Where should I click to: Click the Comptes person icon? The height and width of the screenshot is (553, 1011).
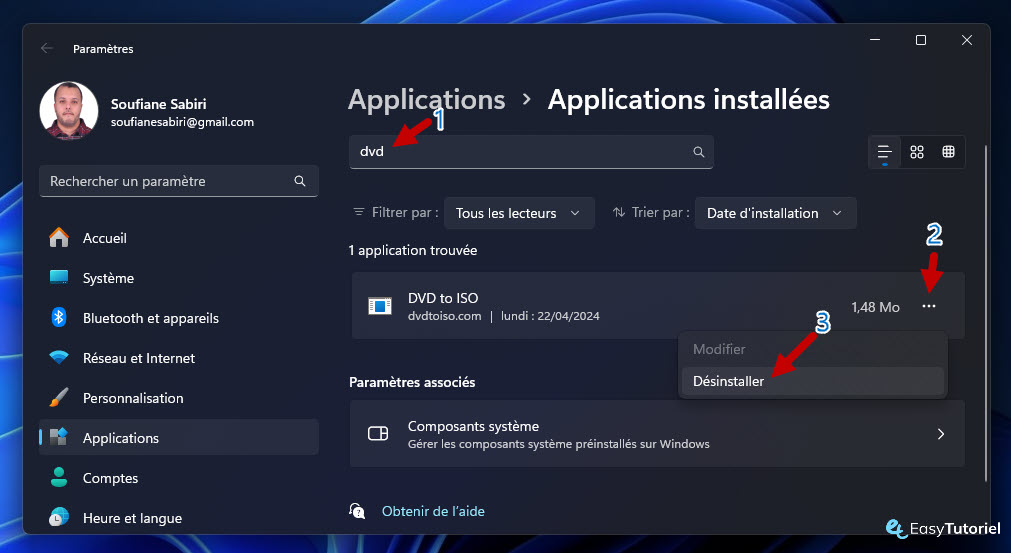59,478
